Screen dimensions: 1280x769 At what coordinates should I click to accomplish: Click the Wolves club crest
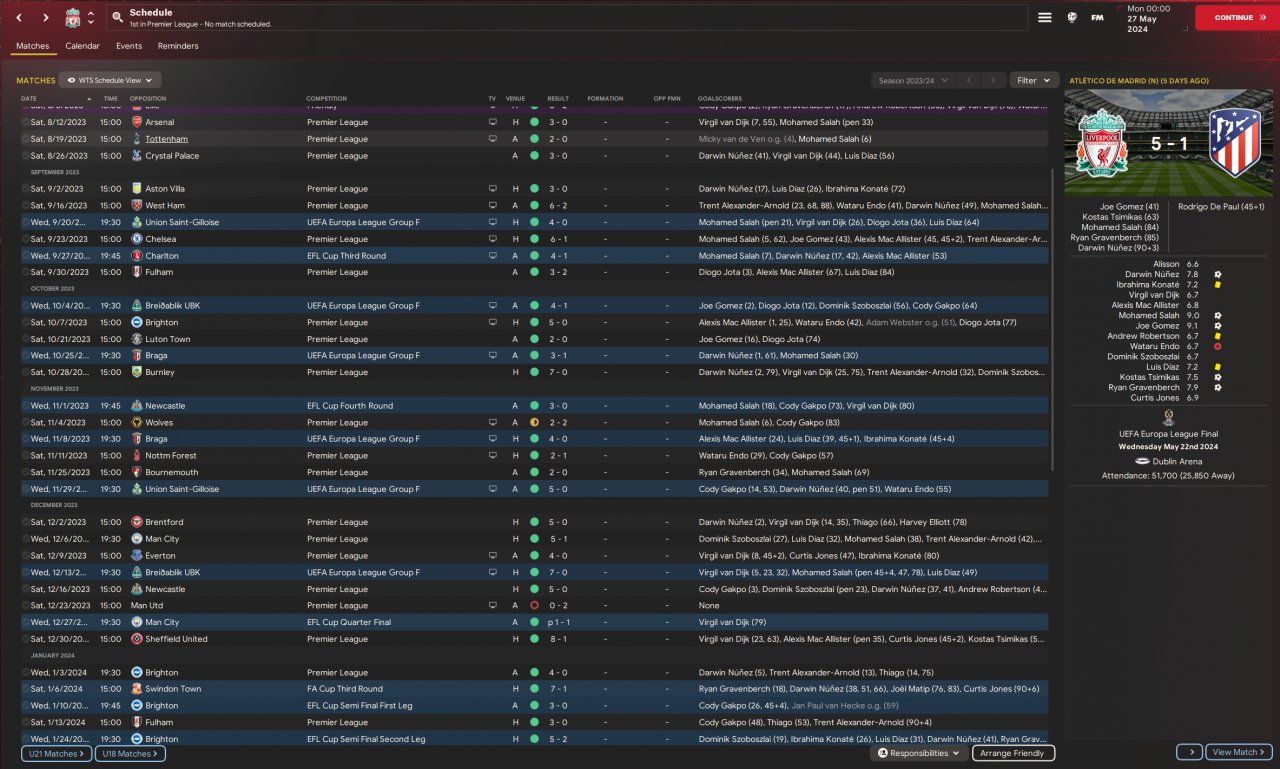(x=137, y=423)
